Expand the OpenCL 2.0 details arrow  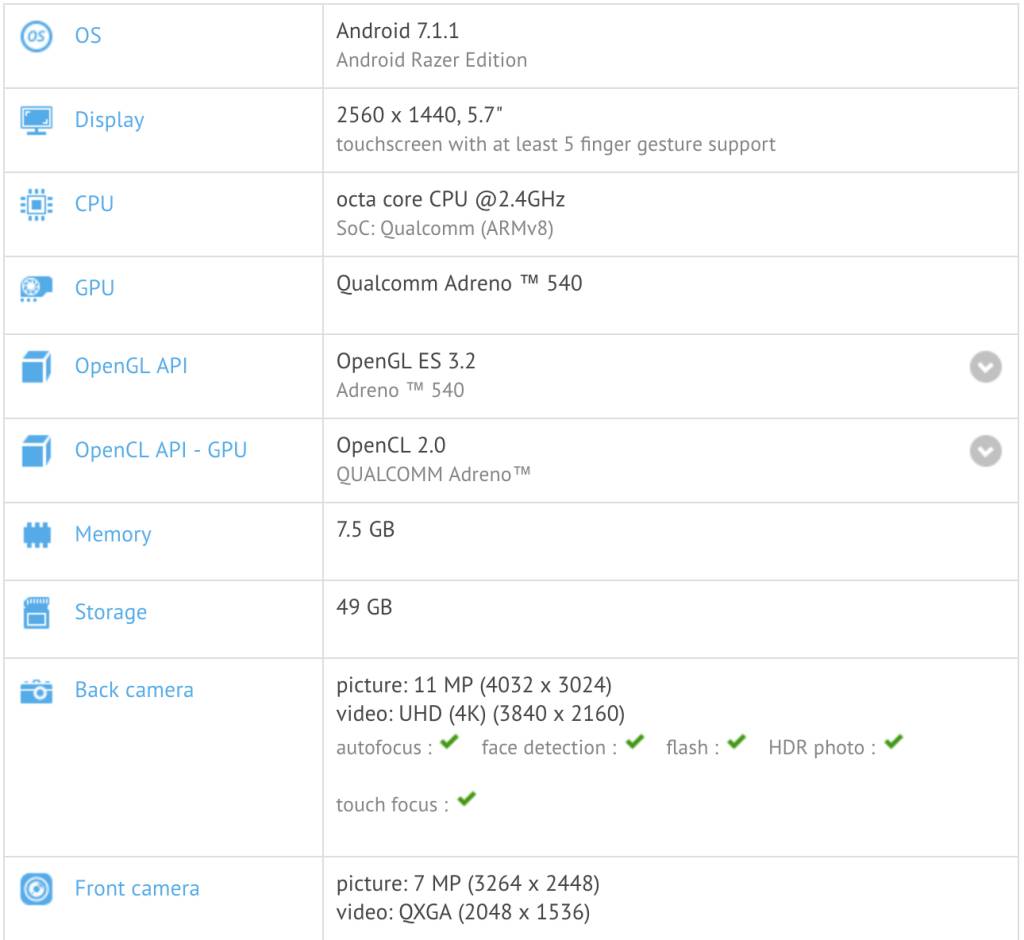985,452
